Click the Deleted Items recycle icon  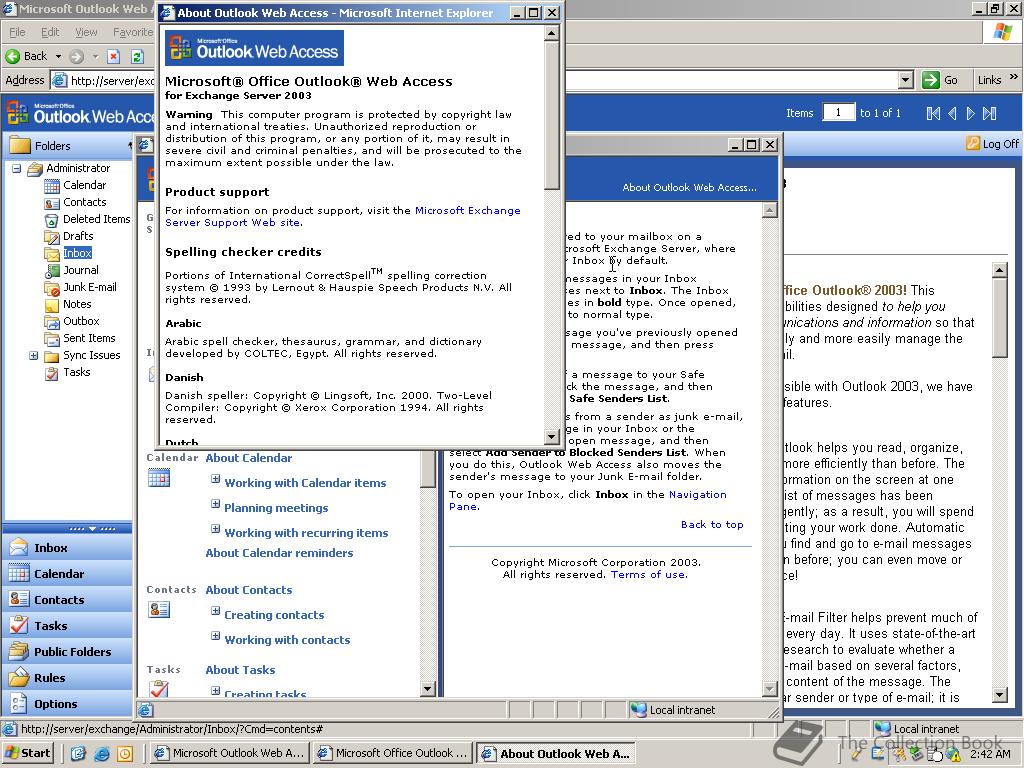coord(52,219)
